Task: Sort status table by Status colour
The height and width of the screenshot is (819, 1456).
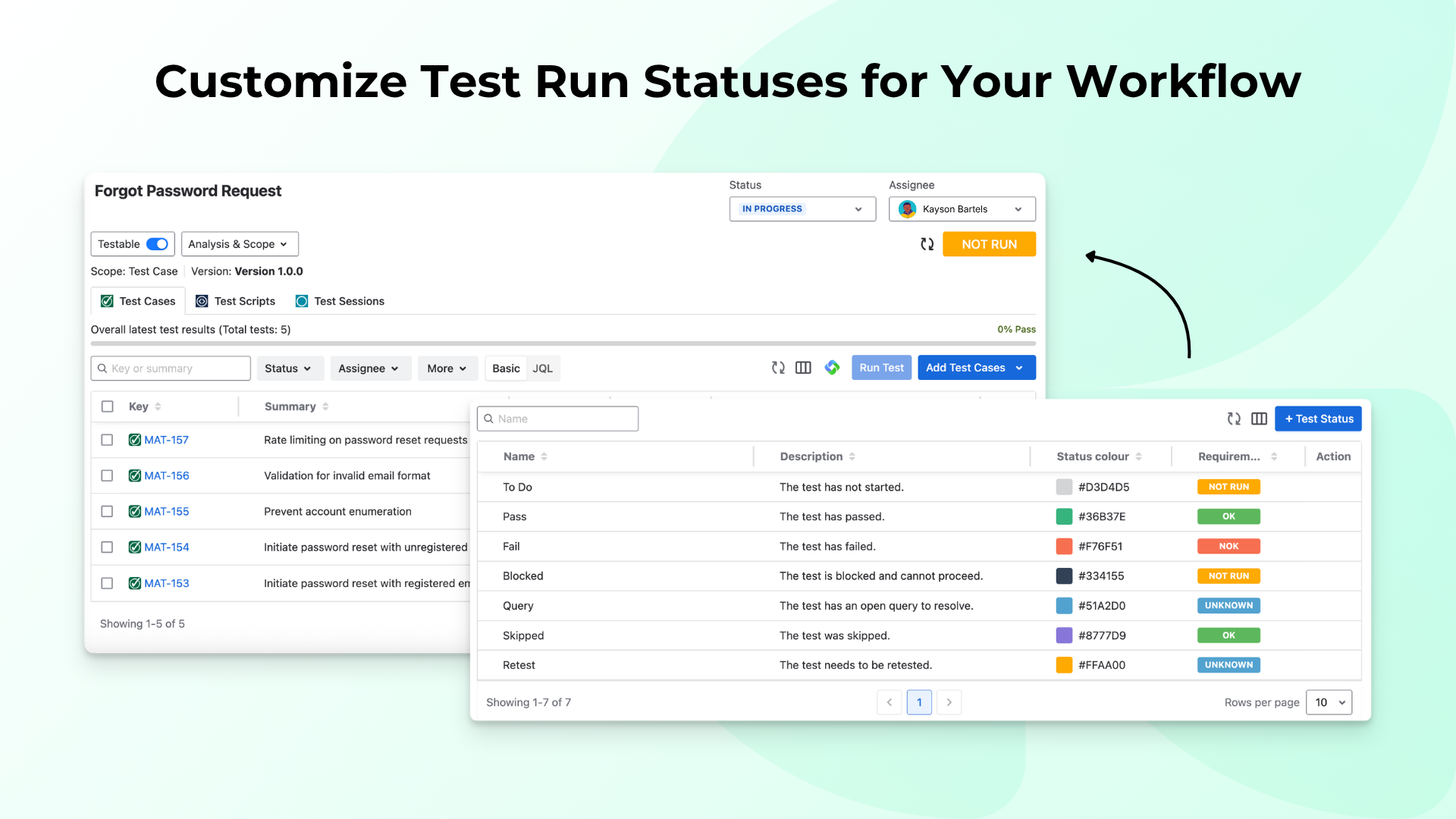Action: 1138,457
